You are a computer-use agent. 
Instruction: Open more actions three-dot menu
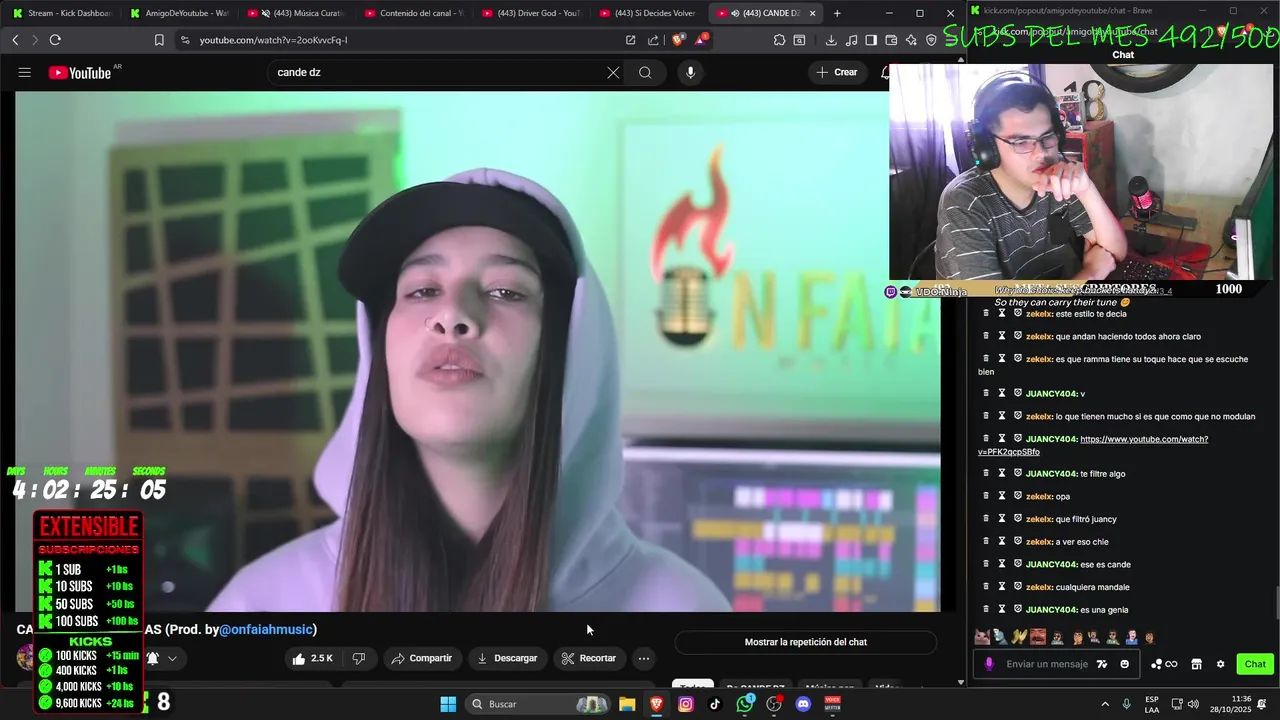(x=644, y=658)
